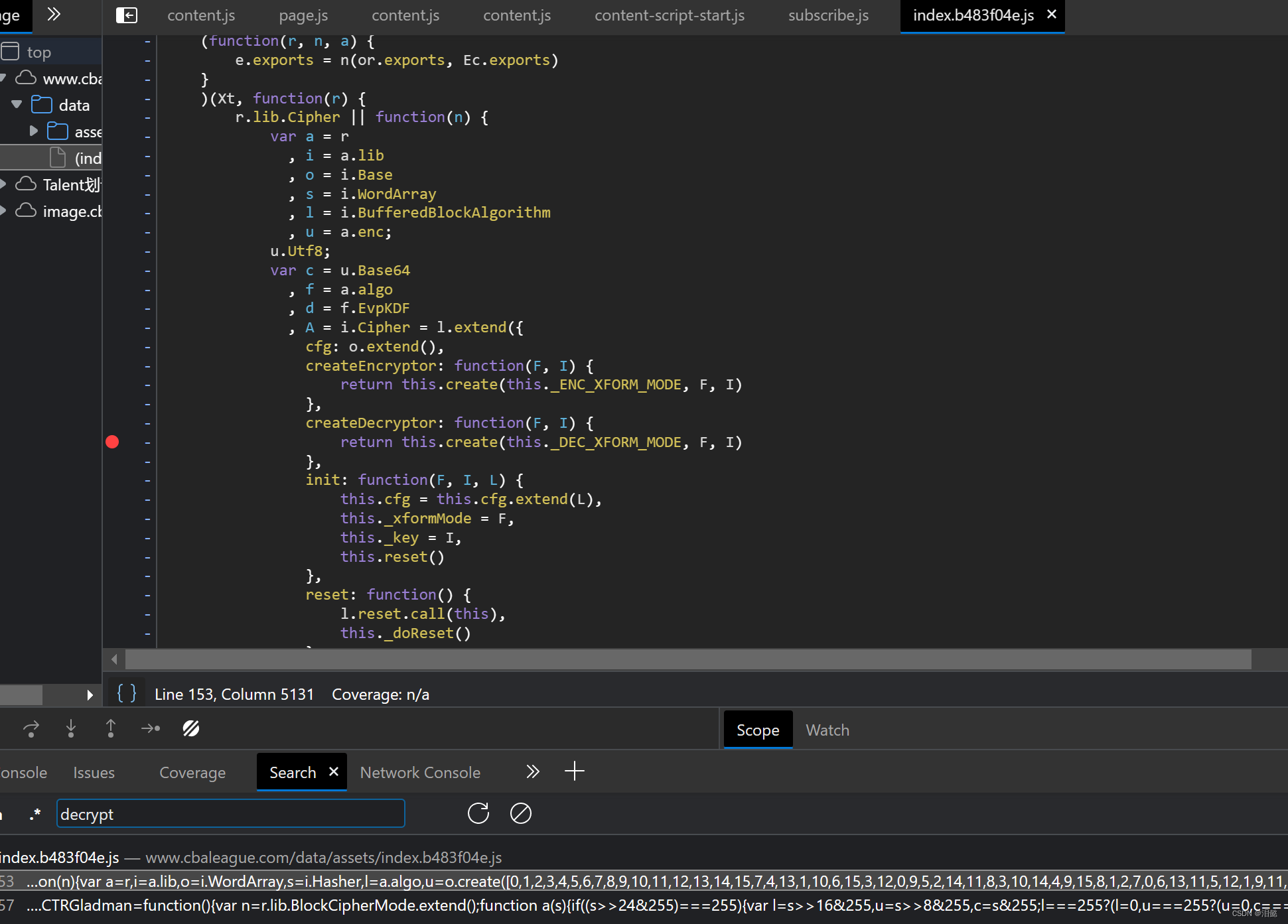The width and height of the screenshot is (1288, 924).
Task: Click the step over icon in debugger
Action: 31,728
